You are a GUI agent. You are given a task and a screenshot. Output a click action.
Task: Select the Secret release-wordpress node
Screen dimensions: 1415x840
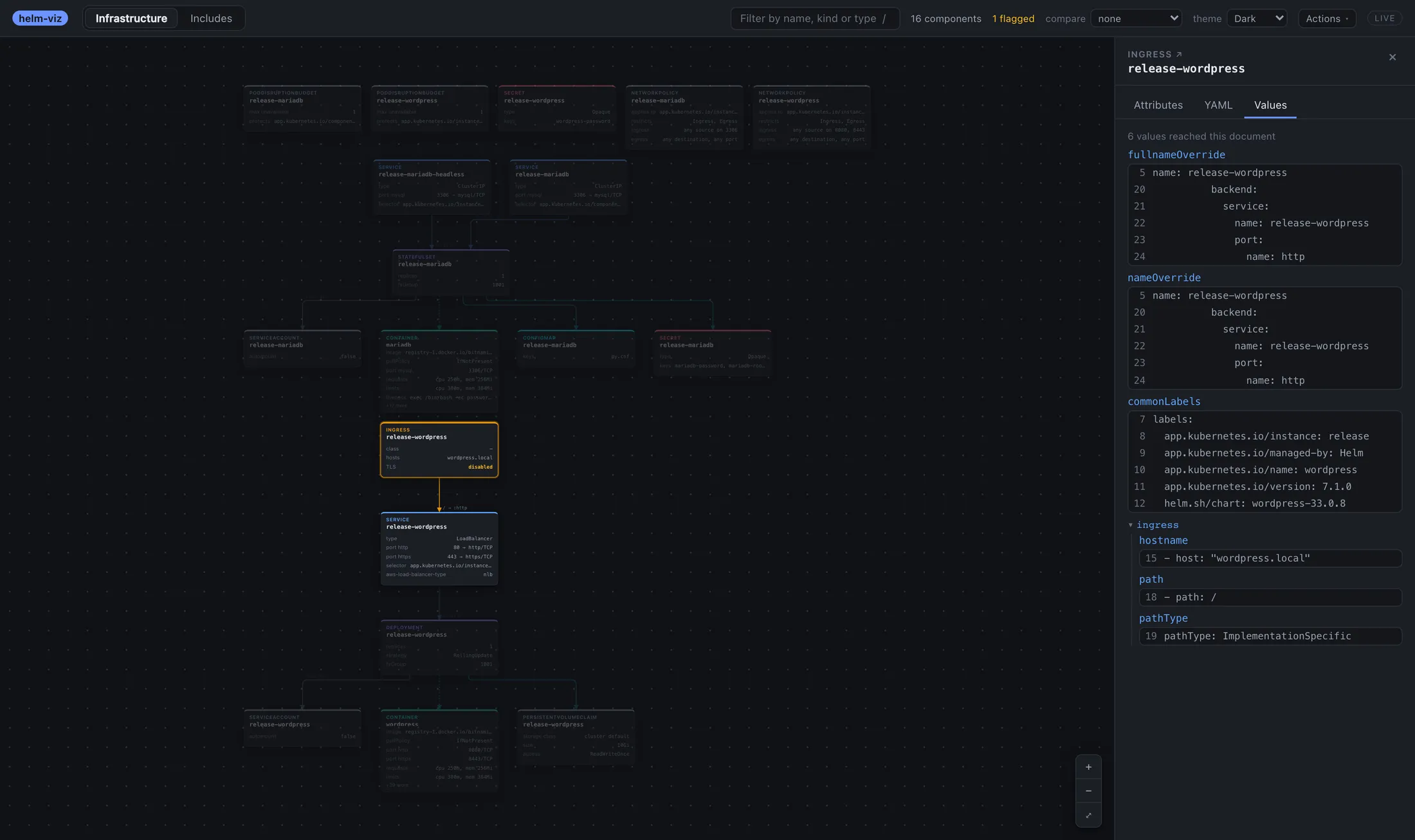pyautogui.click(x=557, y=108)
